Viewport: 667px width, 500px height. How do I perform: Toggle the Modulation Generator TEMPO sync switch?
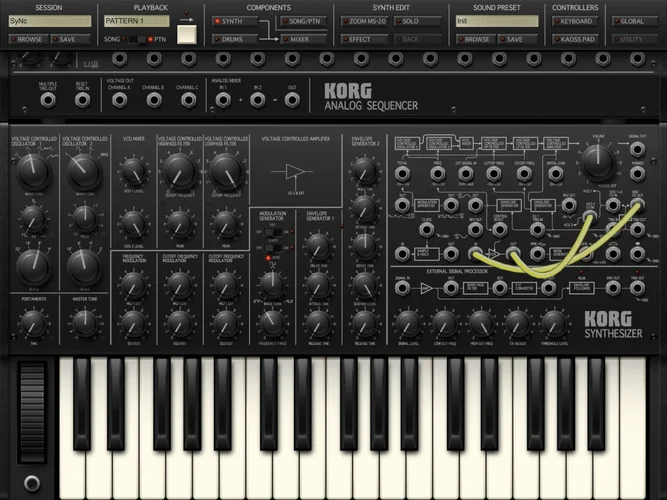(274, 248)
